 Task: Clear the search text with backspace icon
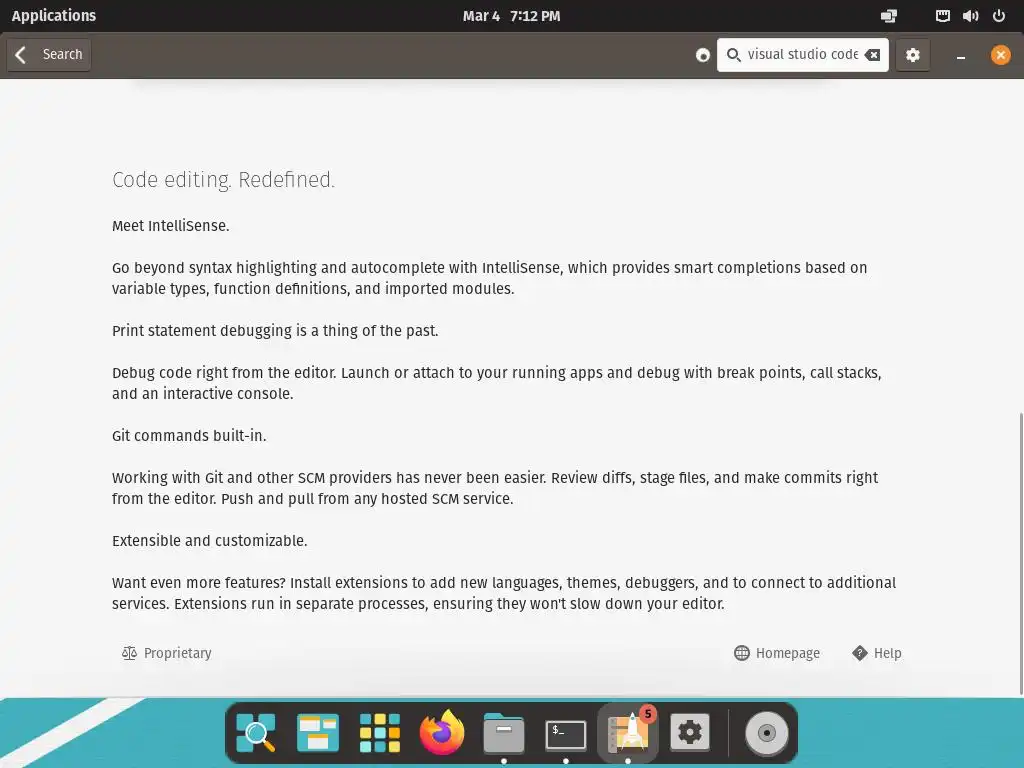(x=872, y=55)
